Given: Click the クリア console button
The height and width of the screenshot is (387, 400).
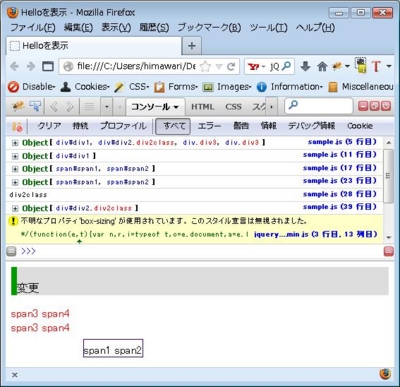Looking at the screenshot, I should 49,126.
